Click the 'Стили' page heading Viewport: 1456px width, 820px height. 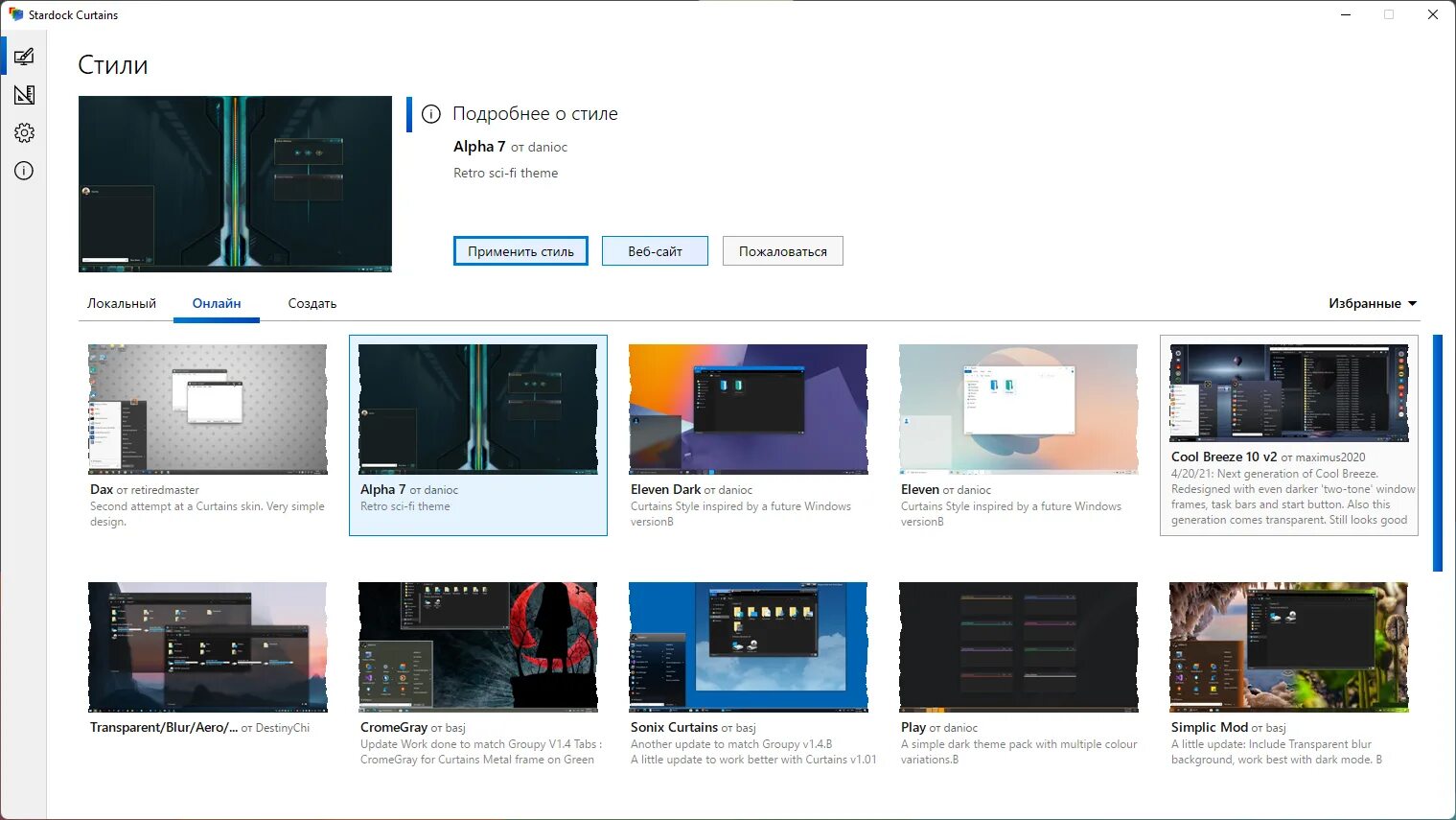click(x=113, y=65)
